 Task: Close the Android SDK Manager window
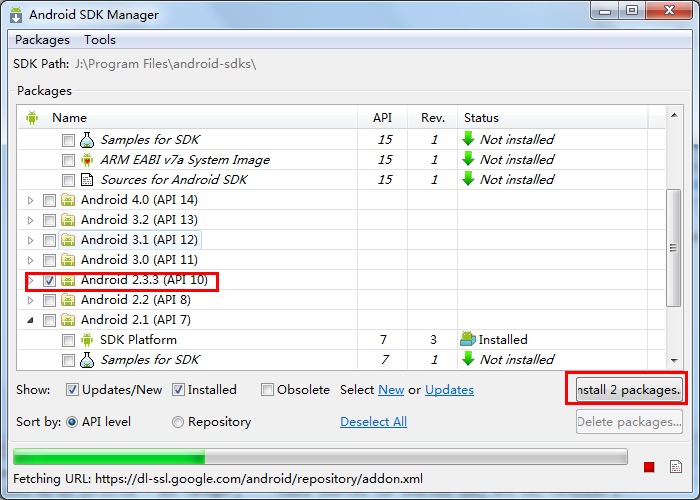coord(669,11)
